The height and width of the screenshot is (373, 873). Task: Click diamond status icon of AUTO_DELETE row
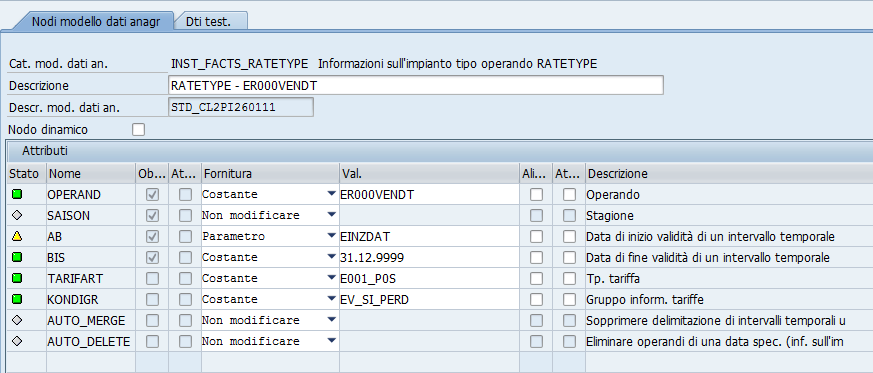17,341
